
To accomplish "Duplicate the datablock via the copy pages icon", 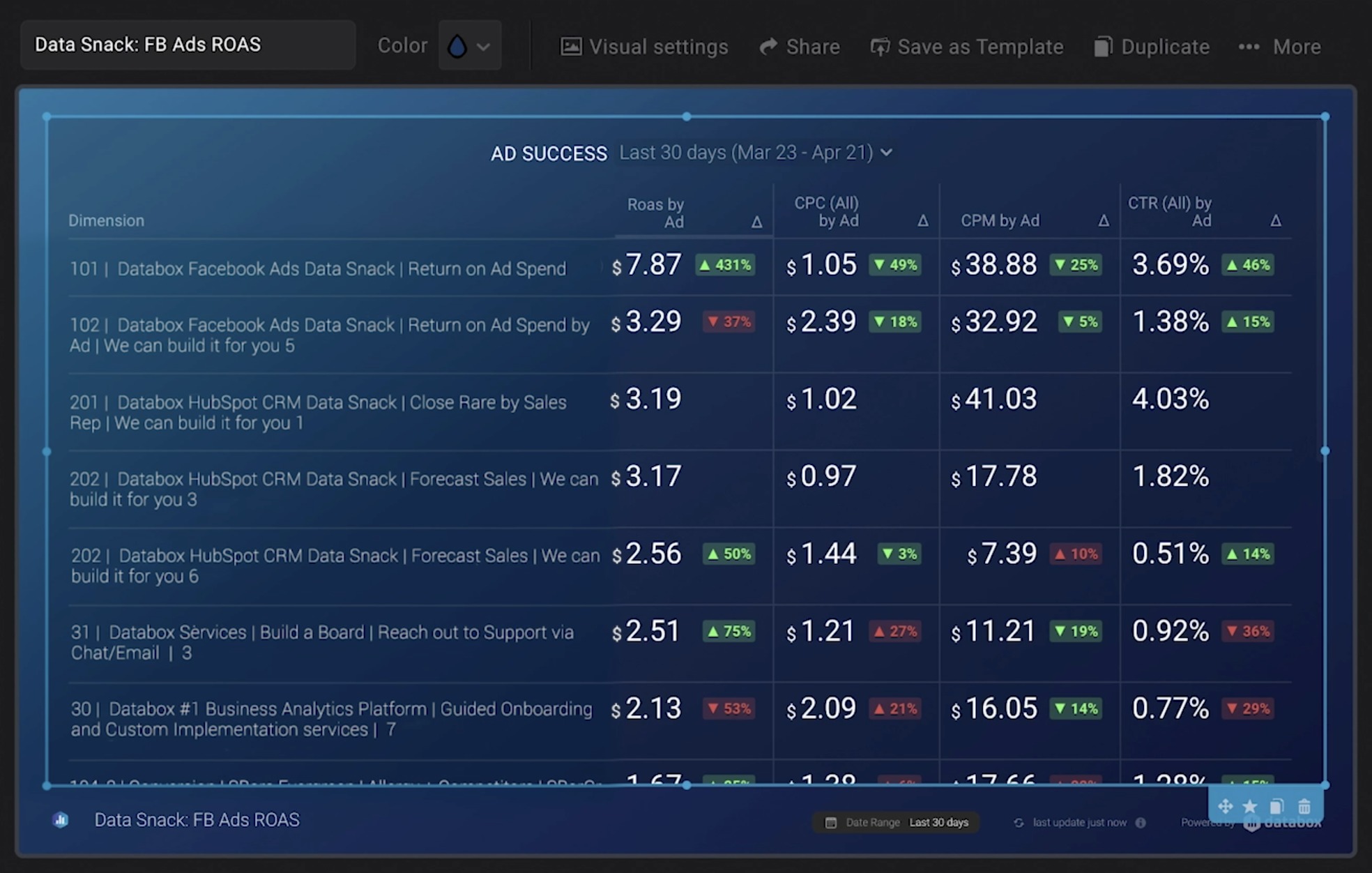I will [1278, 806].
